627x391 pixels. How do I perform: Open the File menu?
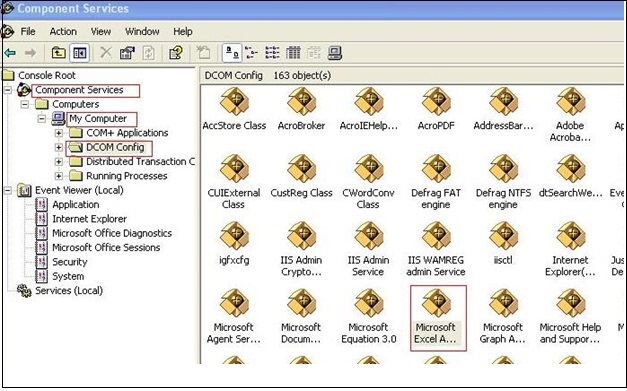coord(28,32)
